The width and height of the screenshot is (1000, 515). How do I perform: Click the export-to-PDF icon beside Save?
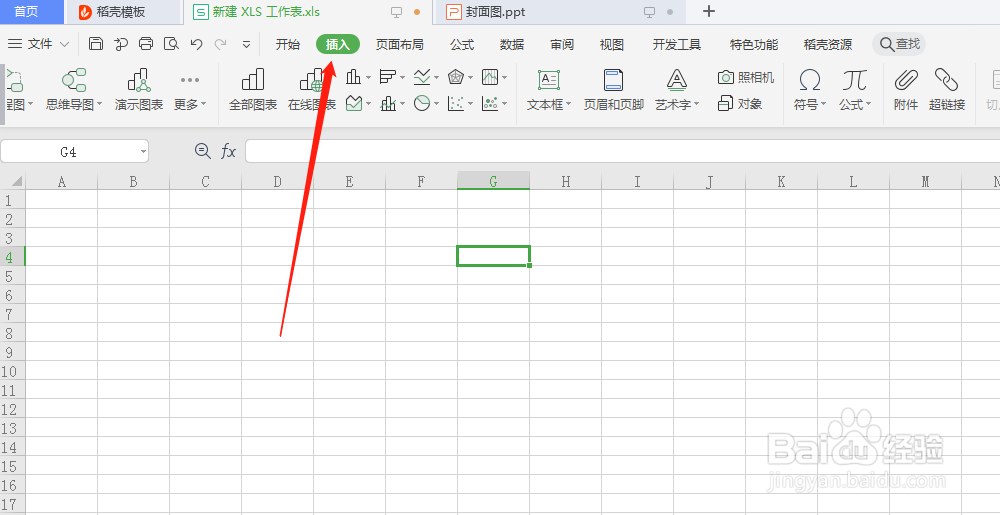click(x=121, y=44)
